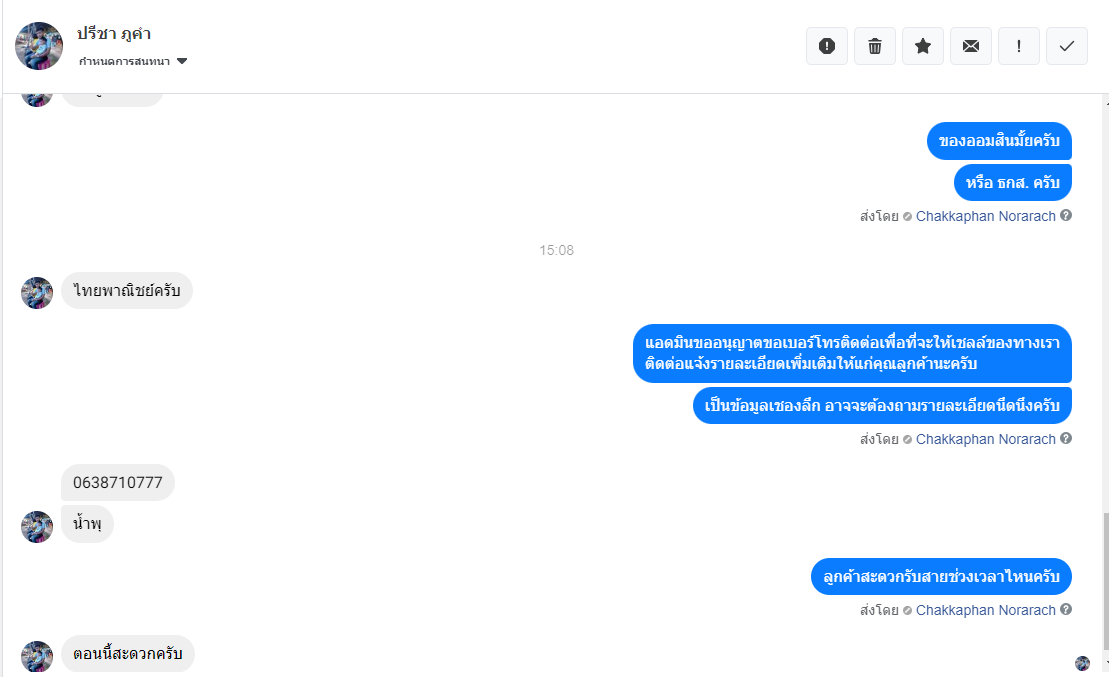This screenshot has height=677, width=1109.
Task: Open กำหนดการสนทนา dropdown arrow
Action: point(182,62)
